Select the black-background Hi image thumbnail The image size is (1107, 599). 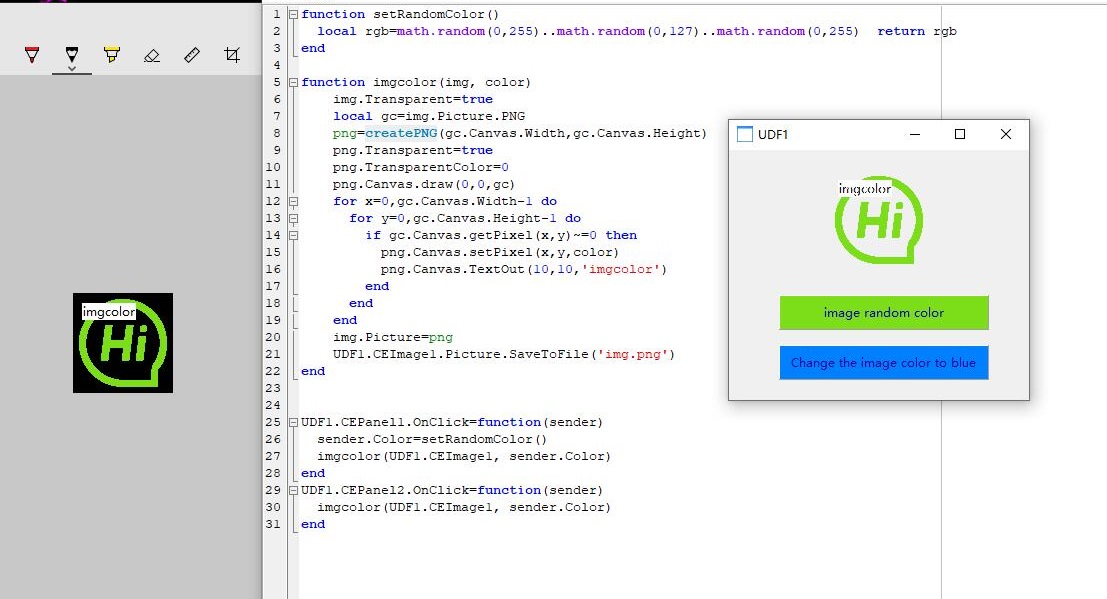pyautogui.click(x=122, y=343)
